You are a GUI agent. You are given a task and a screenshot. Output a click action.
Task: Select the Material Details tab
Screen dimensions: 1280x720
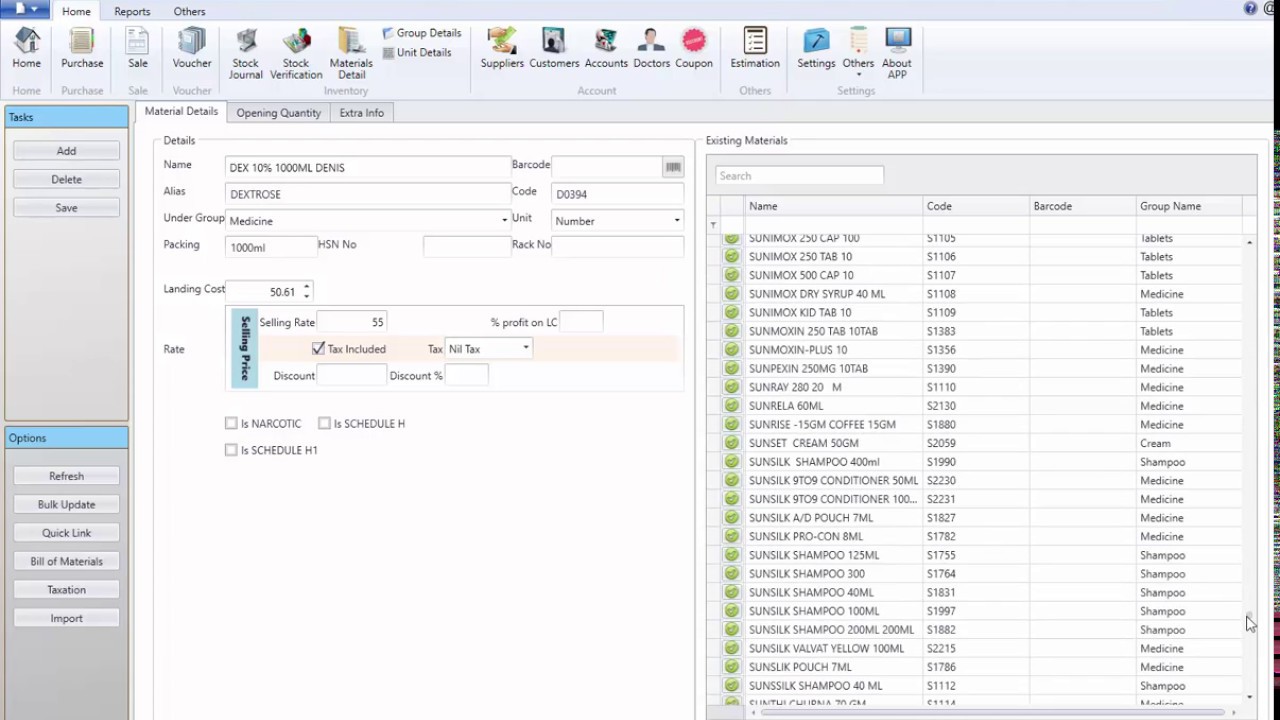click(x=181, y=112)
